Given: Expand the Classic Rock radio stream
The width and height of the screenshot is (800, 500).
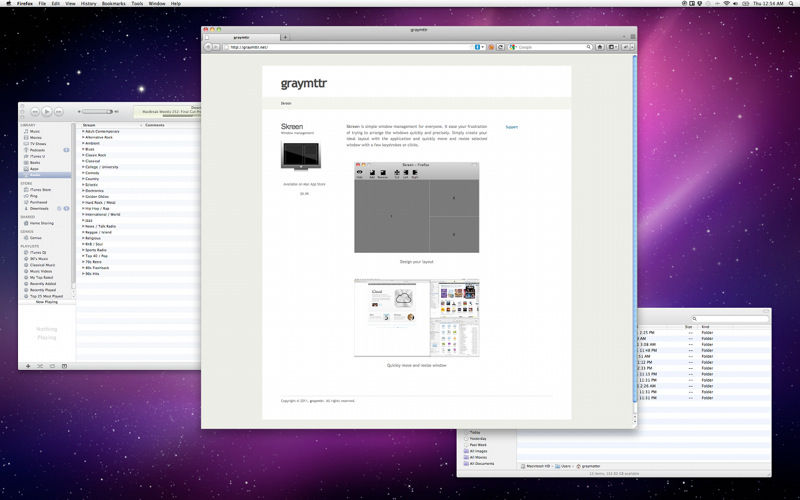Looking at the screenshot, I should (83, 155).
